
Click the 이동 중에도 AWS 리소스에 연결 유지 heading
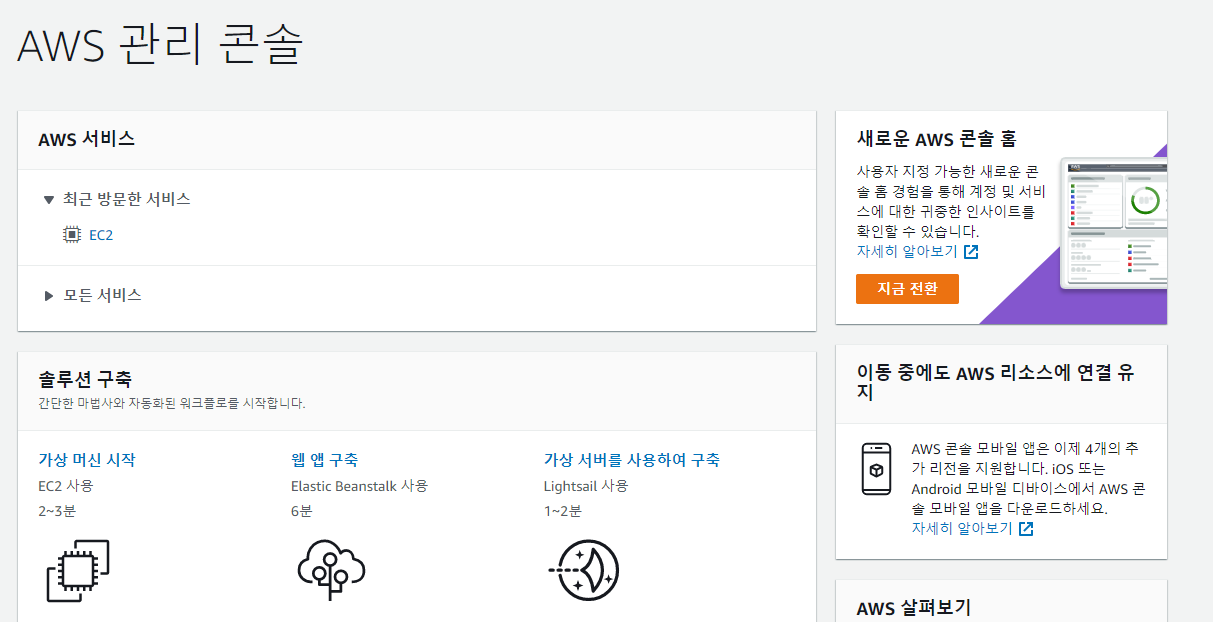[x=997, y=382]
